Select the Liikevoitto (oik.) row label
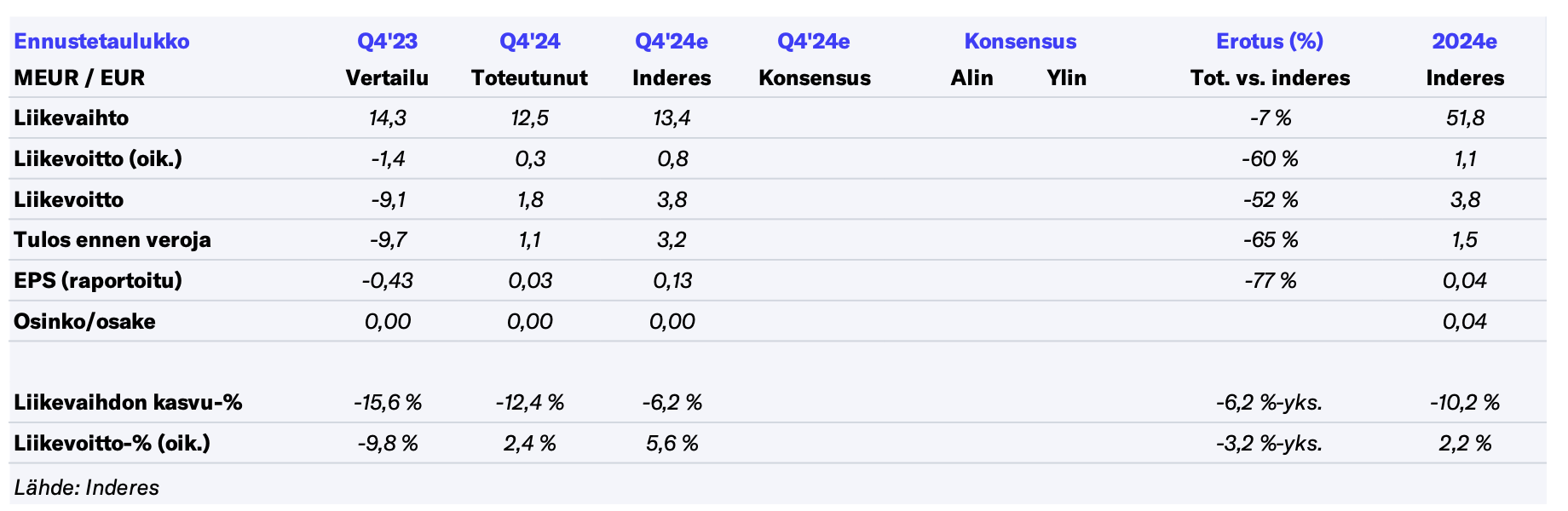The image size is (1568, 511). coord(98,158)
